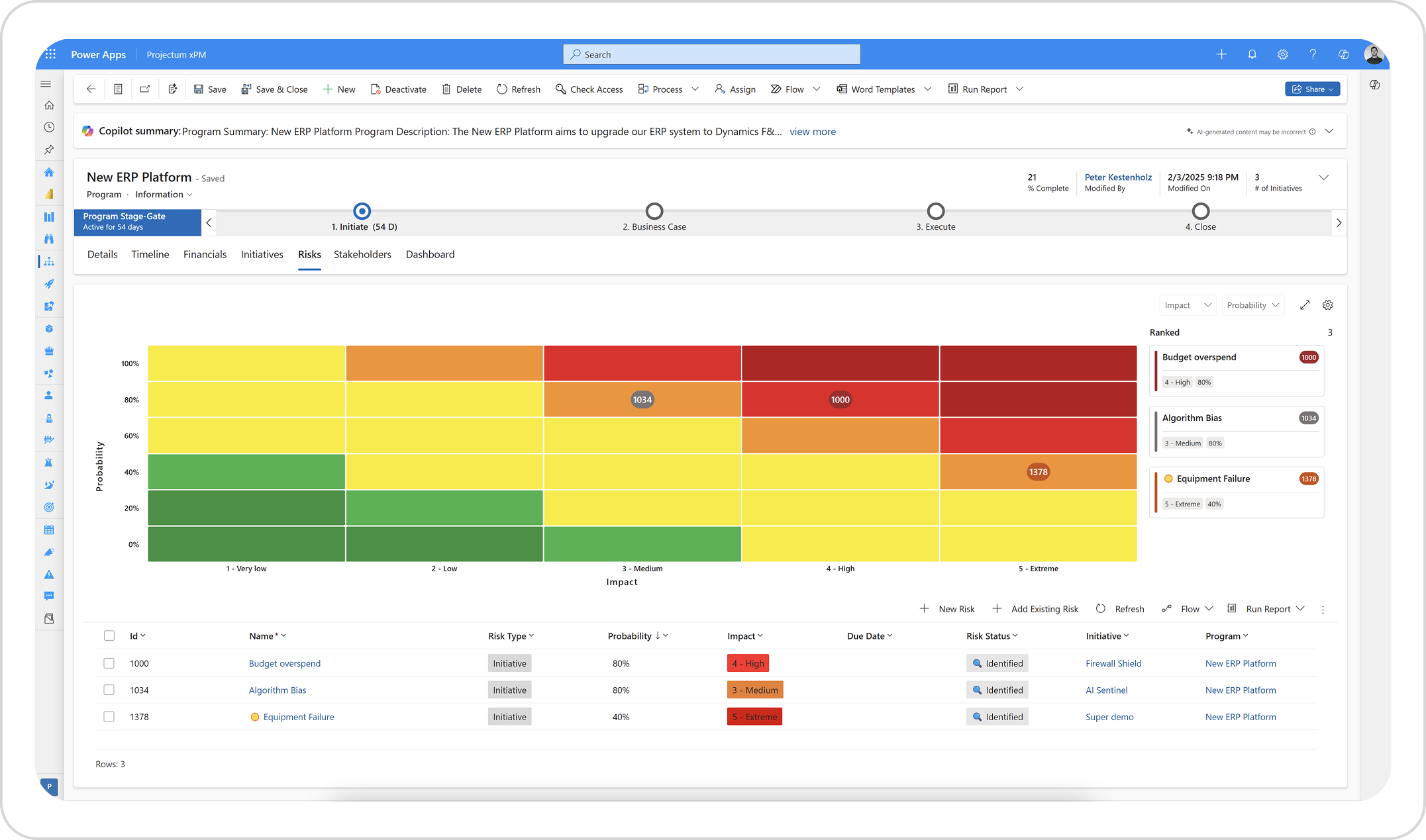Open the Copilot icon in header
The width and height of the screenshot is (1426, 840).
click(1343, 54)
